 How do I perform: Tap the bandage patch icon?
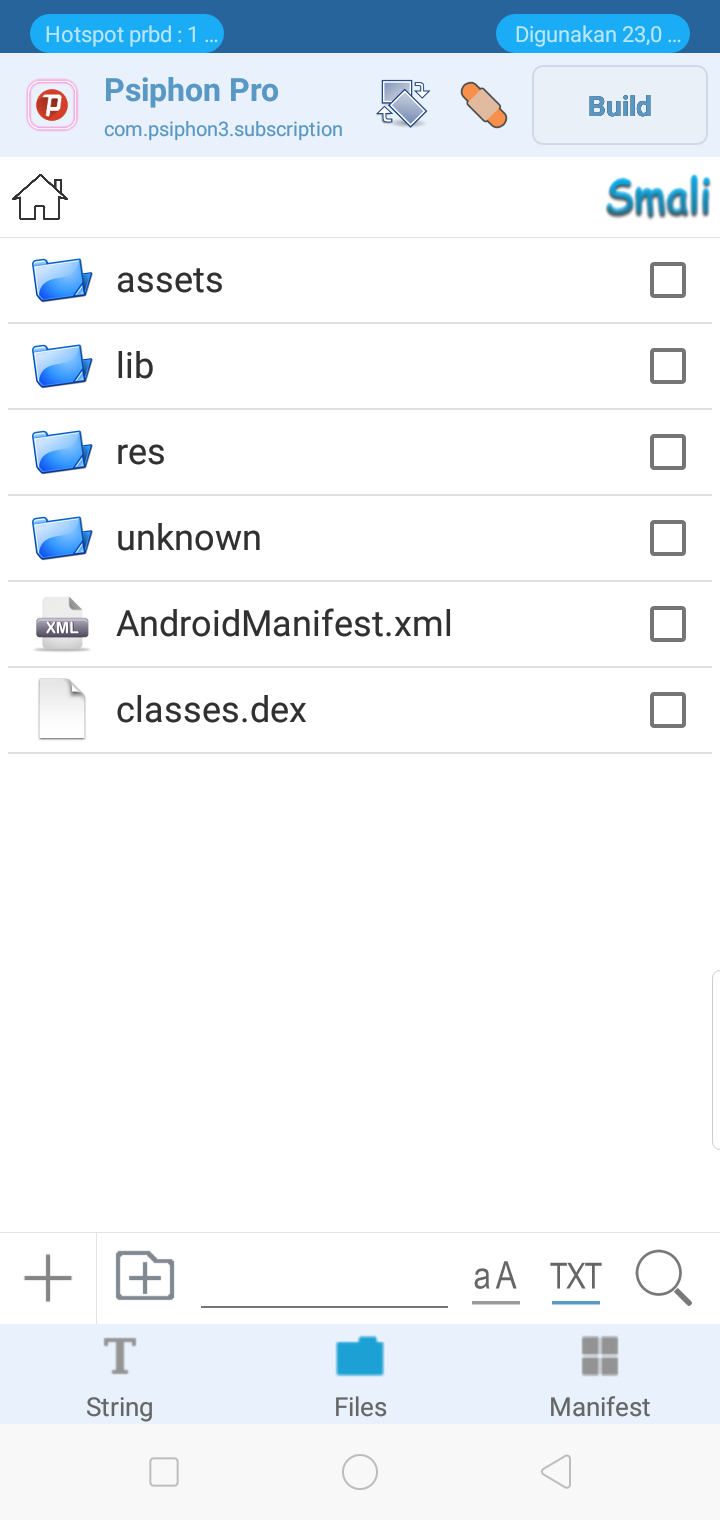click(484, 105)
